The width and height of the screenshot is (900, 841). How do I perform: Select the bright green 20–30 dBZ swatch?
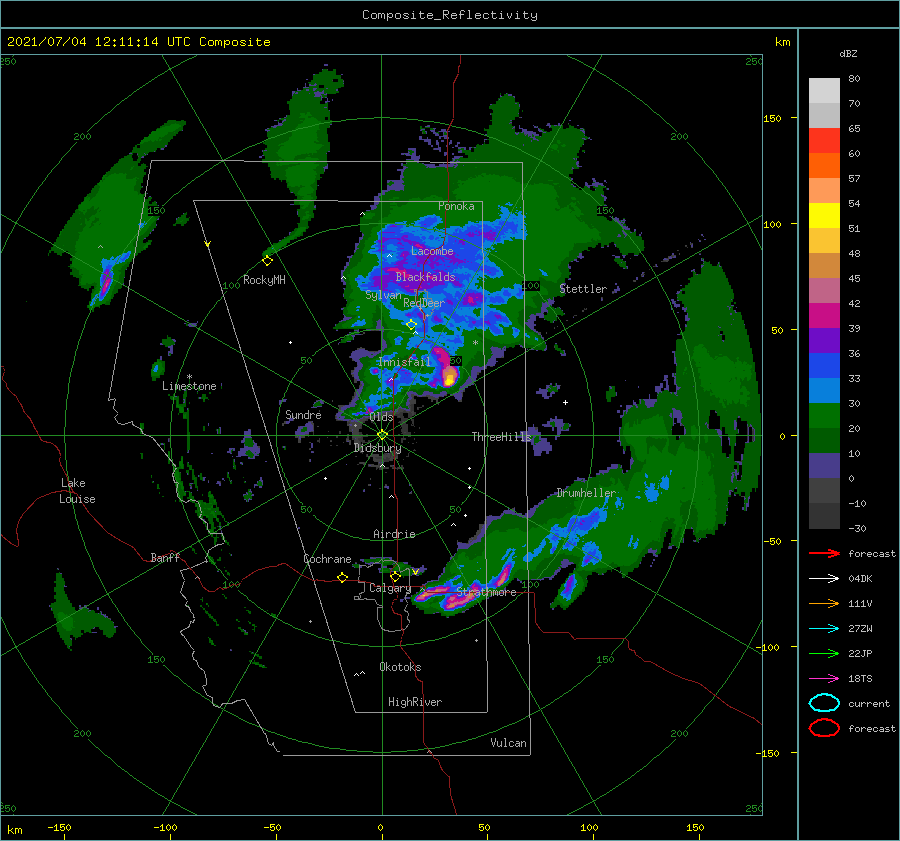[x=824, y=416]
